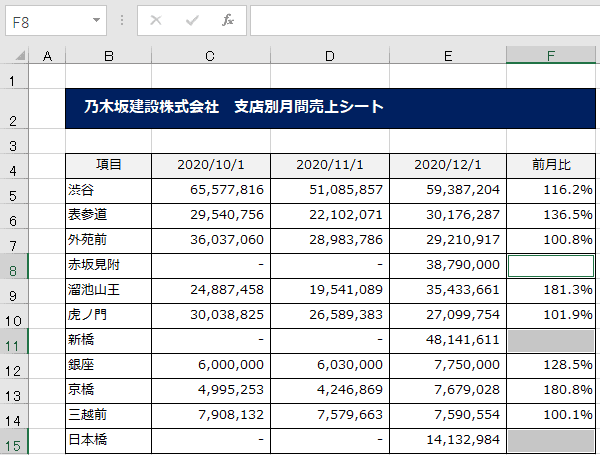
Task: Select row 8 header
Action: click(14, 266)
